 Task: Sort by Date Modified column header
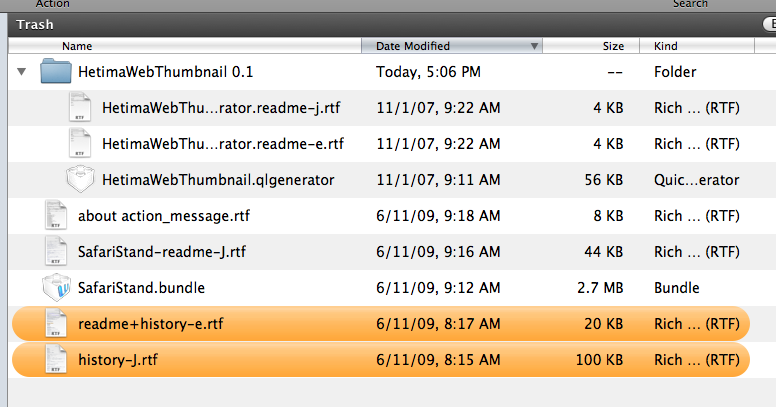point(452,46)
